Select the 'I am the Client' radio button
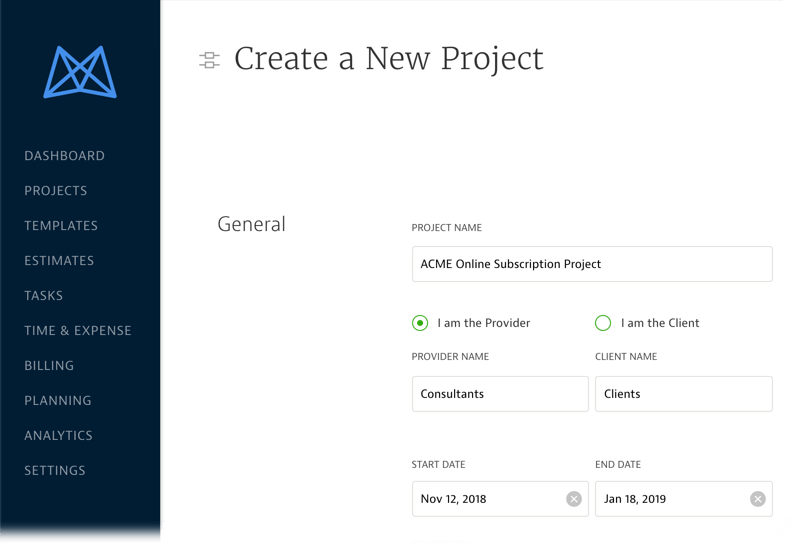This screenshot has width=801, height=544. [x=603, y=323]
